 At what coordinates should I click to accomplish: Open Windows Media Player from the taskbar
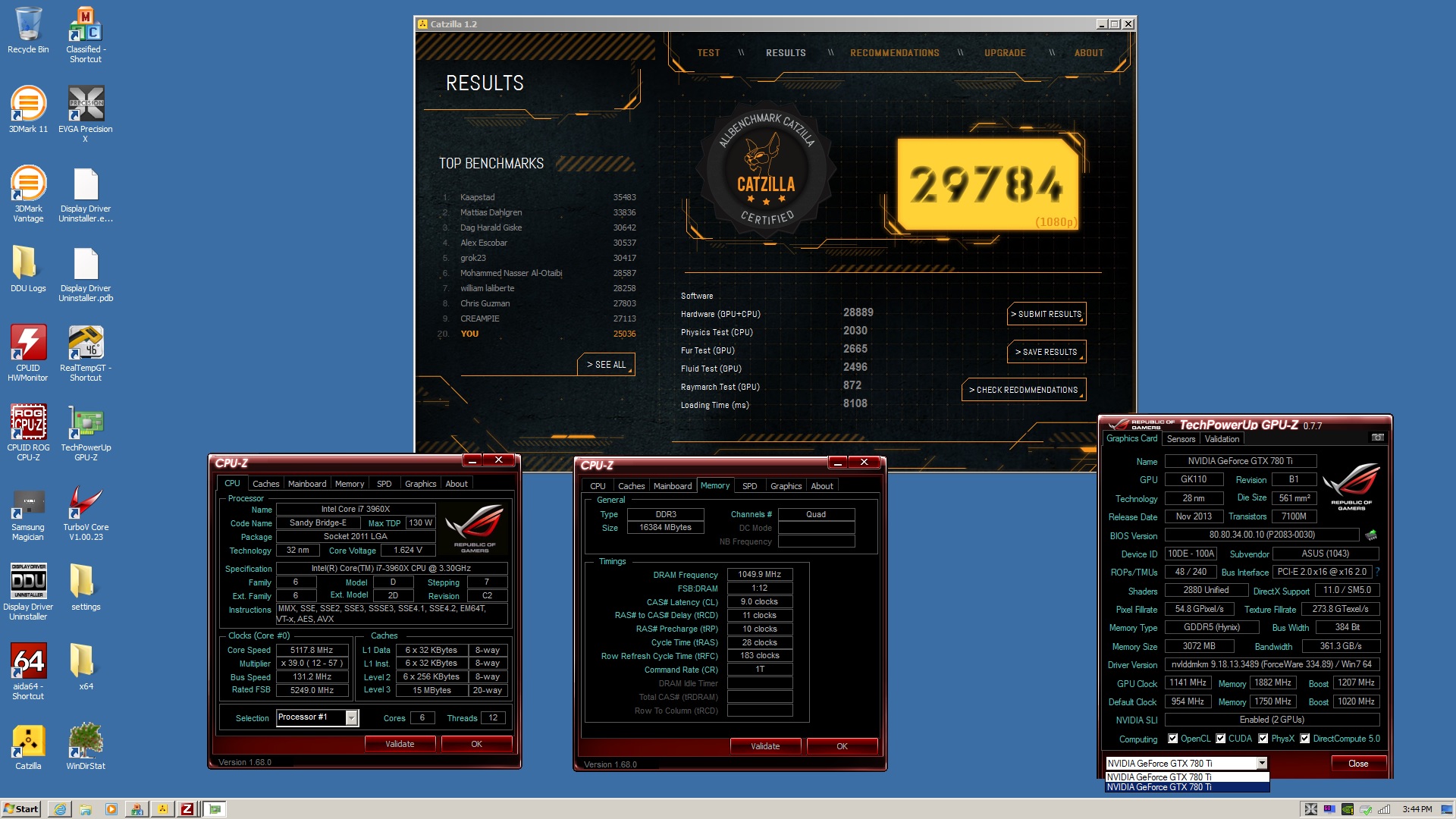pos(111,809)
